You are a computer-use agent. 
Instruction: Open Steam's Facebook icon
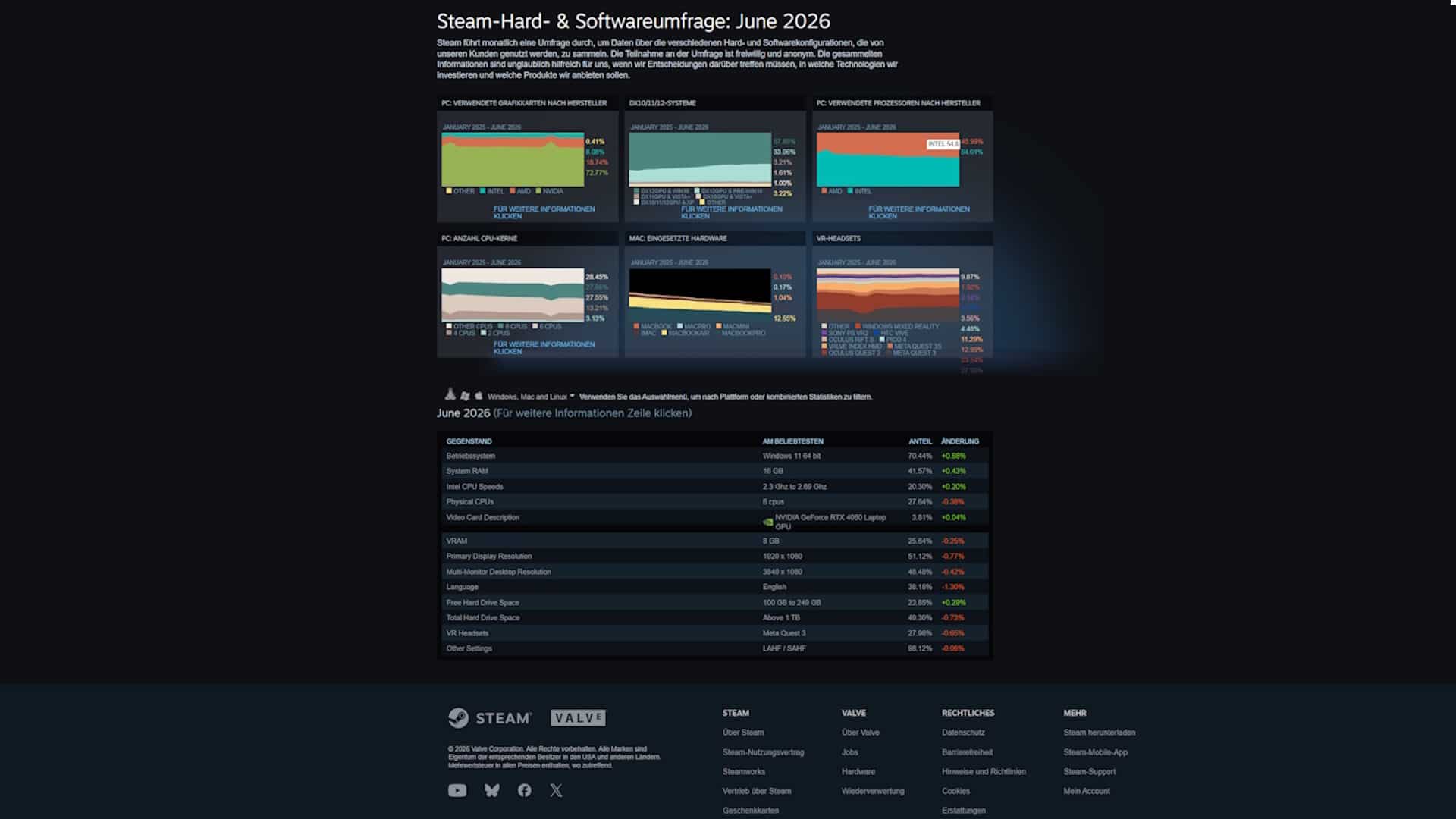pyautogui.click(x=524, y=790)
